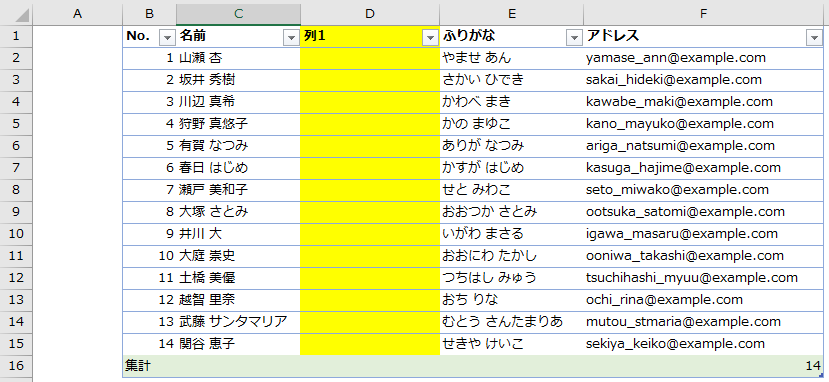The image size is (829, 382).
Task: Click address ariga_natsumi@example.com
Action: [x=703, y=146]
